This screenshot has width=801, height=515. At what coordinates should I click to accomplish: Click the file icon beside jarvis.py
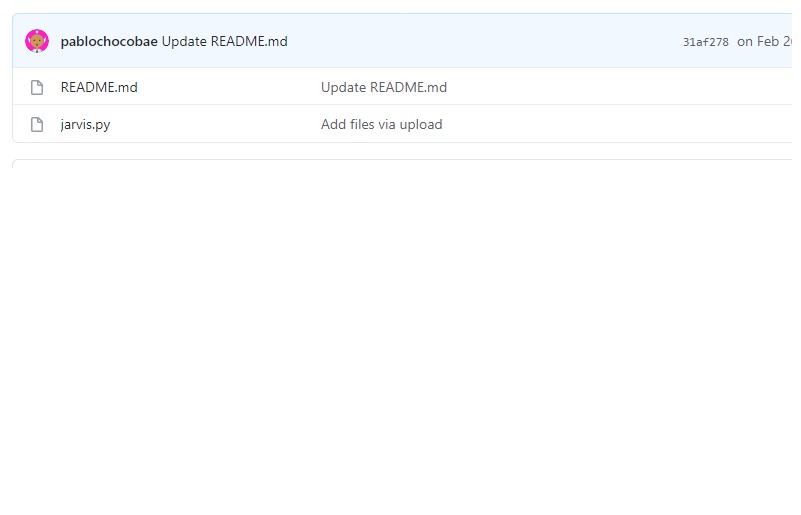[x=37, y=124]
